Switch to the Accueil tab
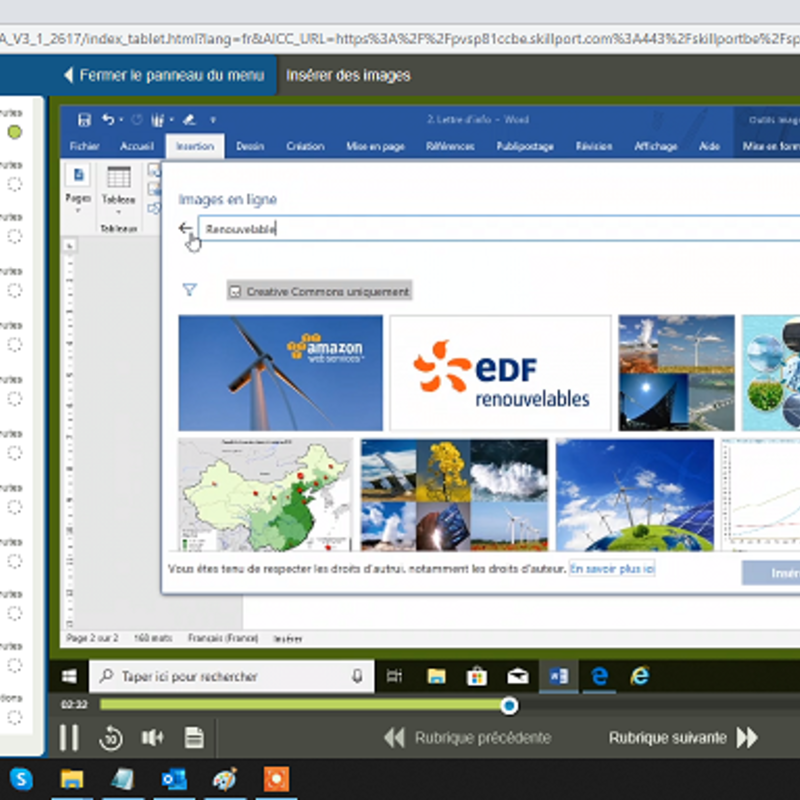800x800 pixels. [137, 146]
